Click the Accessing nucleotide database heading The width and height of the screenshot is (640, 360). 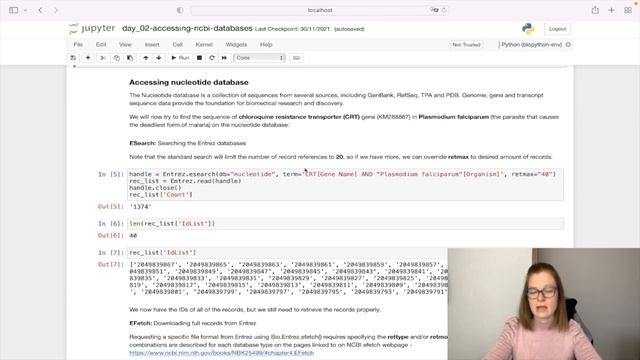tap(189, 82)
